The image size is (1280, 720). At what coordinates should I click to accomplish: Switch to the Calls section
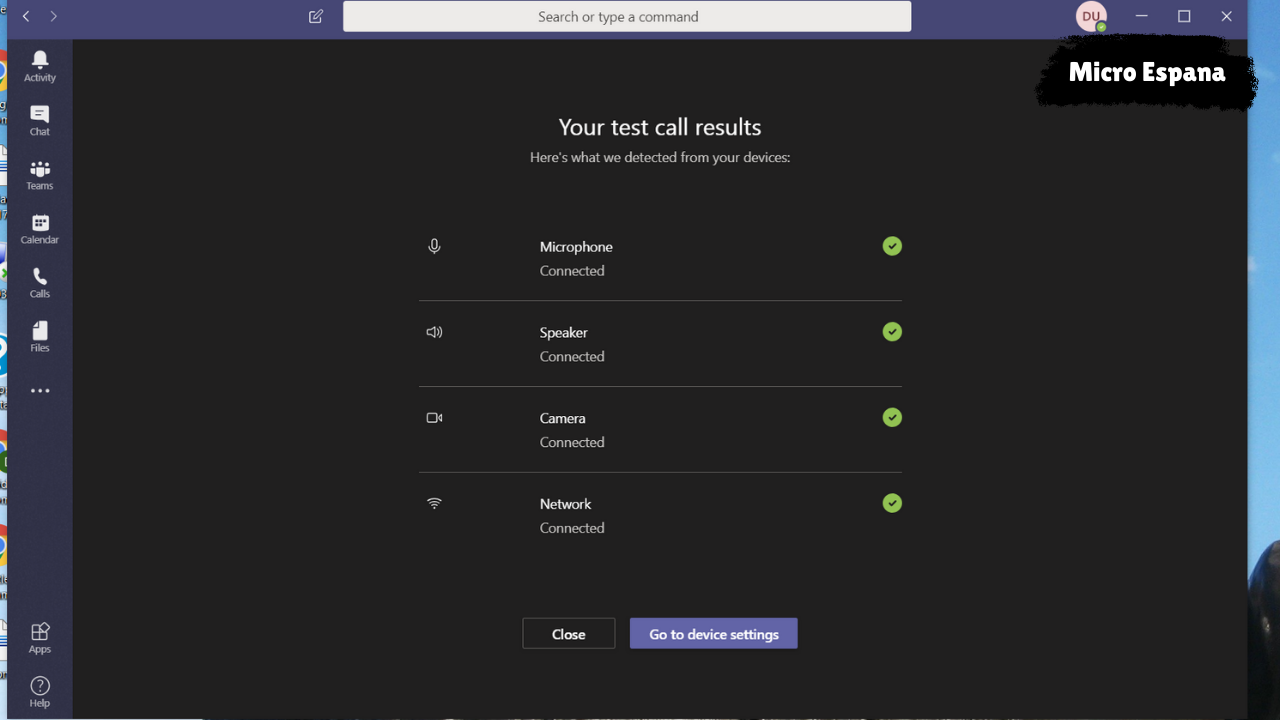click(x=40, y=282)
